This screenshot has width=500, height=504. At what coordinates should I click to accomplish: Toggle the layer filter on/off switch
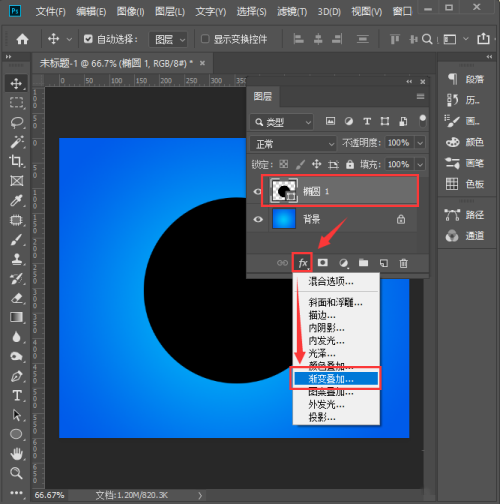pyautogui.click(x=422, y=121)
